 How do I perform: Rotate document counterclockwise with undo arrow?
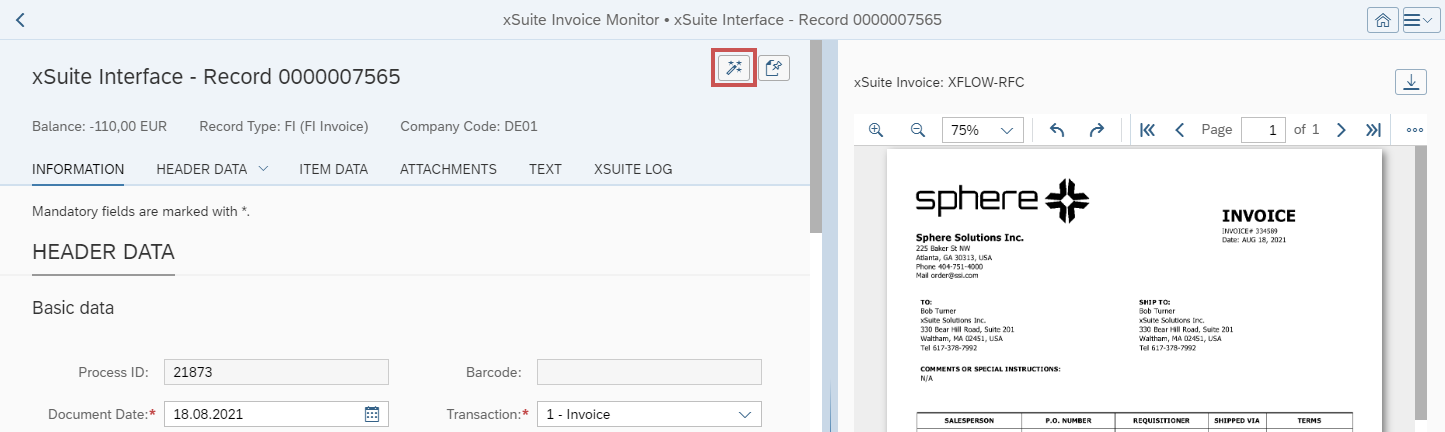[x=1057, y=130]
